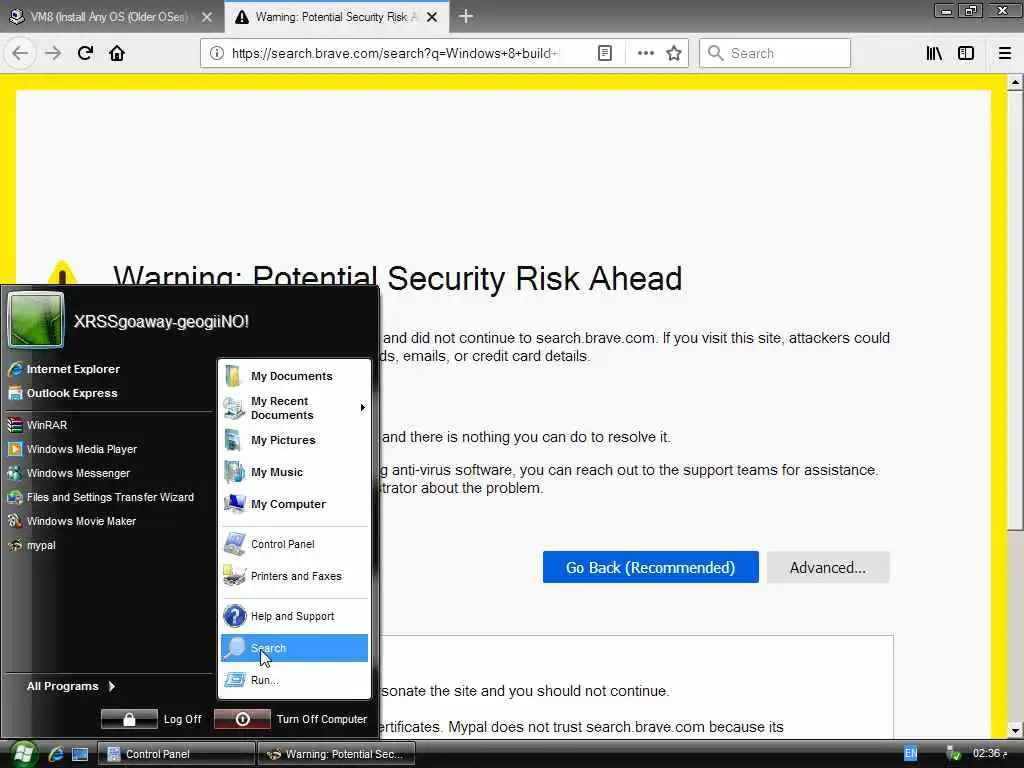Click Go Back (Recommended) button
Viewport: 1024px width, 768px height.
coord(650,567)
